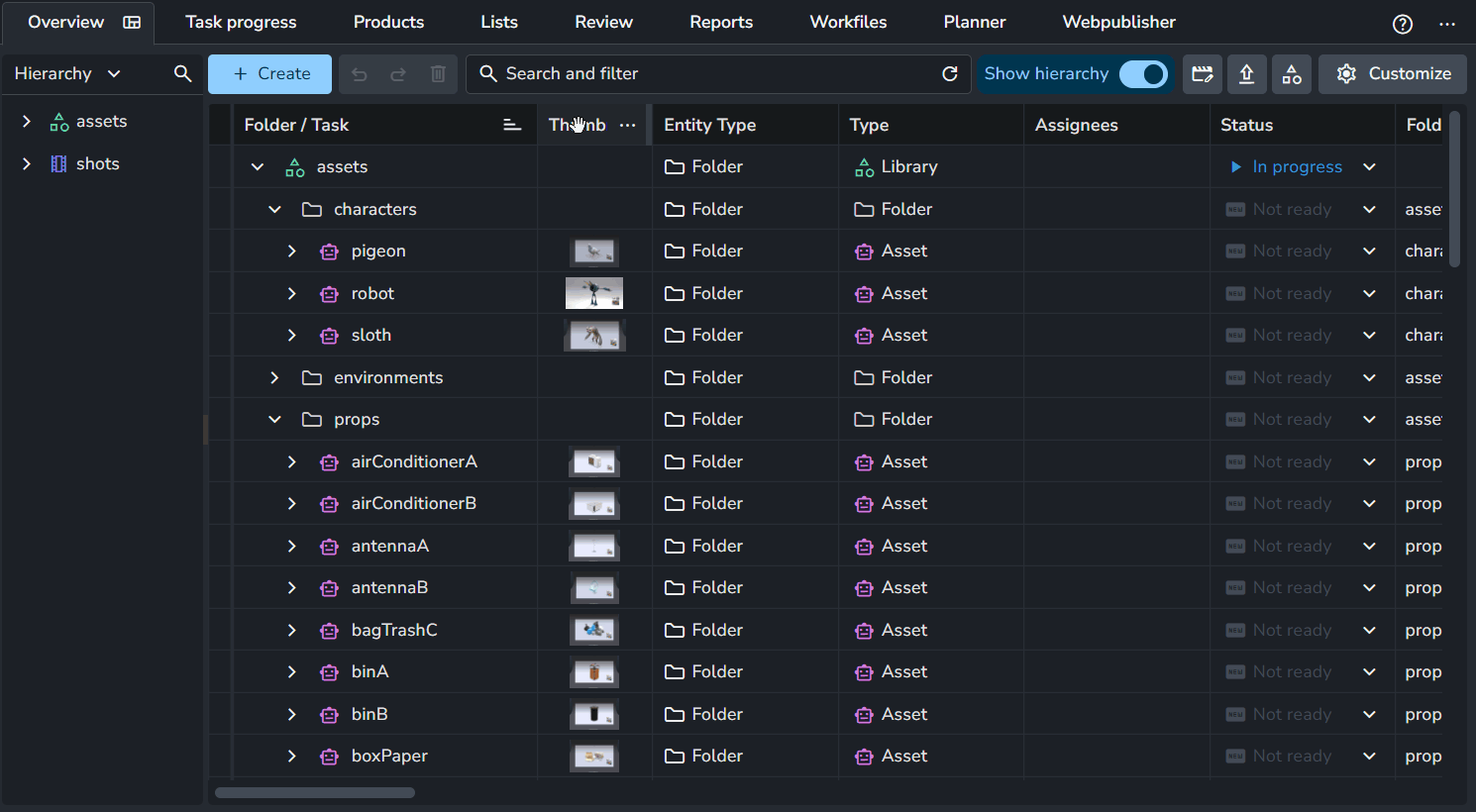Viewport: 1476px width, 812px height.
Task: Expand shots in the Hierarchy sidebar
Action: point(27,163)
